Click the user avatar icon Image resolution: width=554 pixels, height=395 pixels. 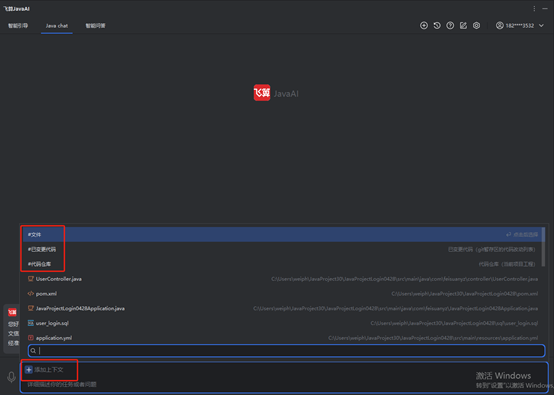pyautogui.click(x=499, y=25)
